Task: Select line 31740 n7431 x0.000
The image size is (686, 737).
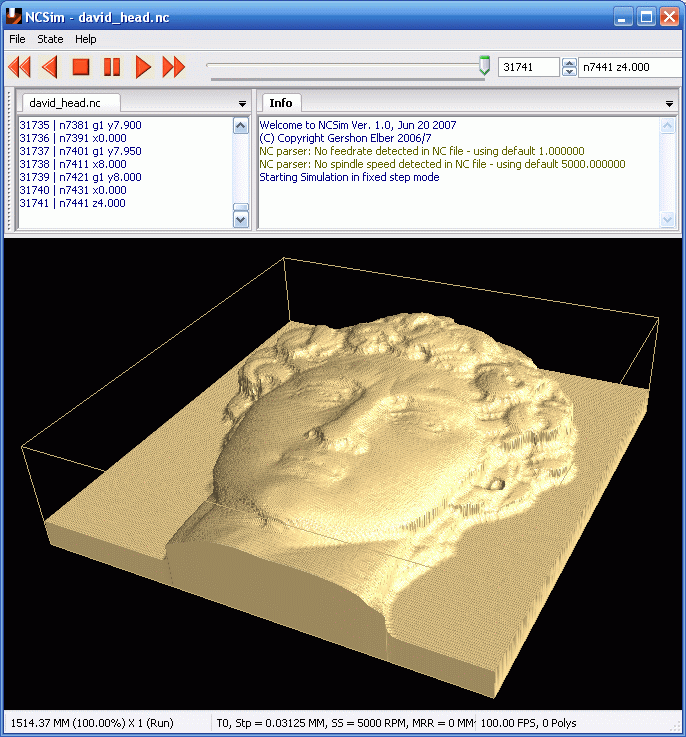Action: [x=73, y=190]
